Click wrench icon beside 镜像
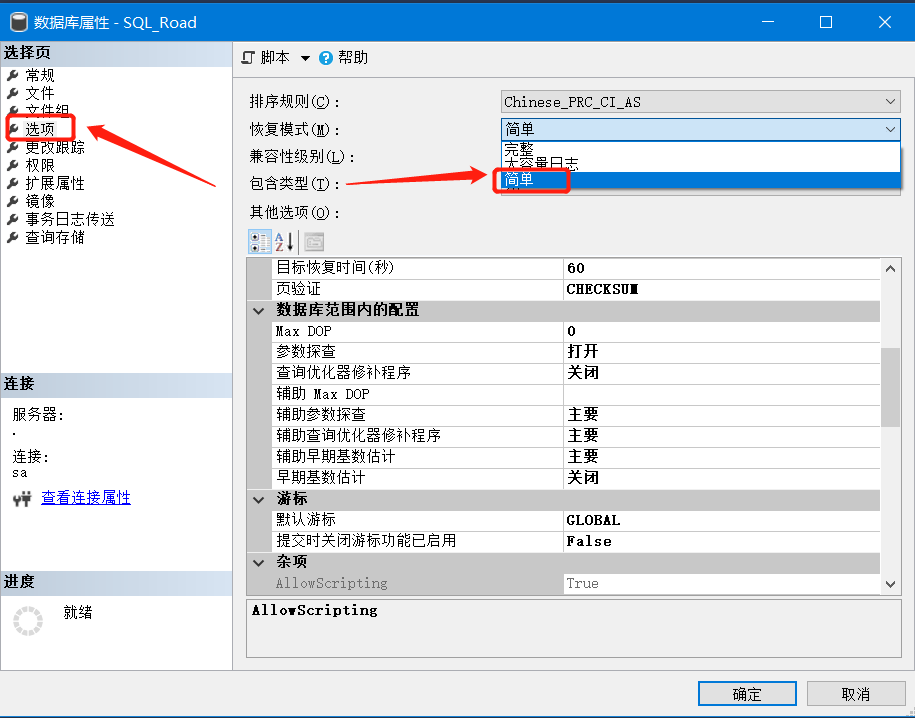 coord(13,201)
